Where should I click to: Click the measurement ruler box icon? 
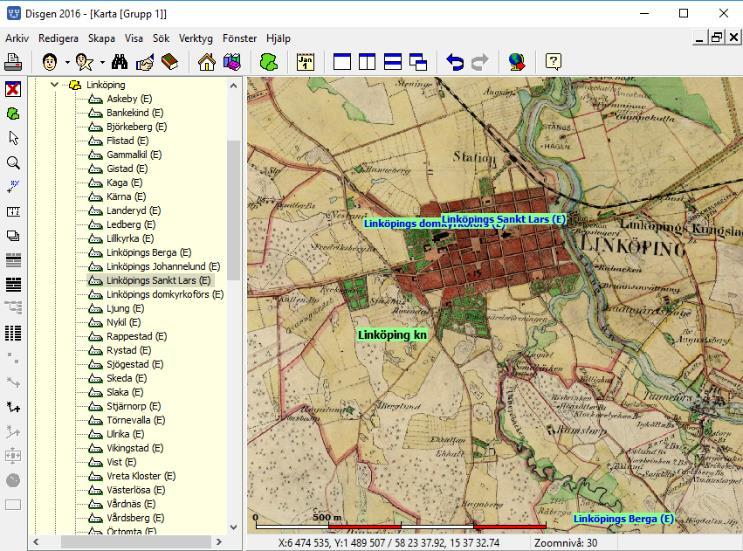[x=13, y=211]
